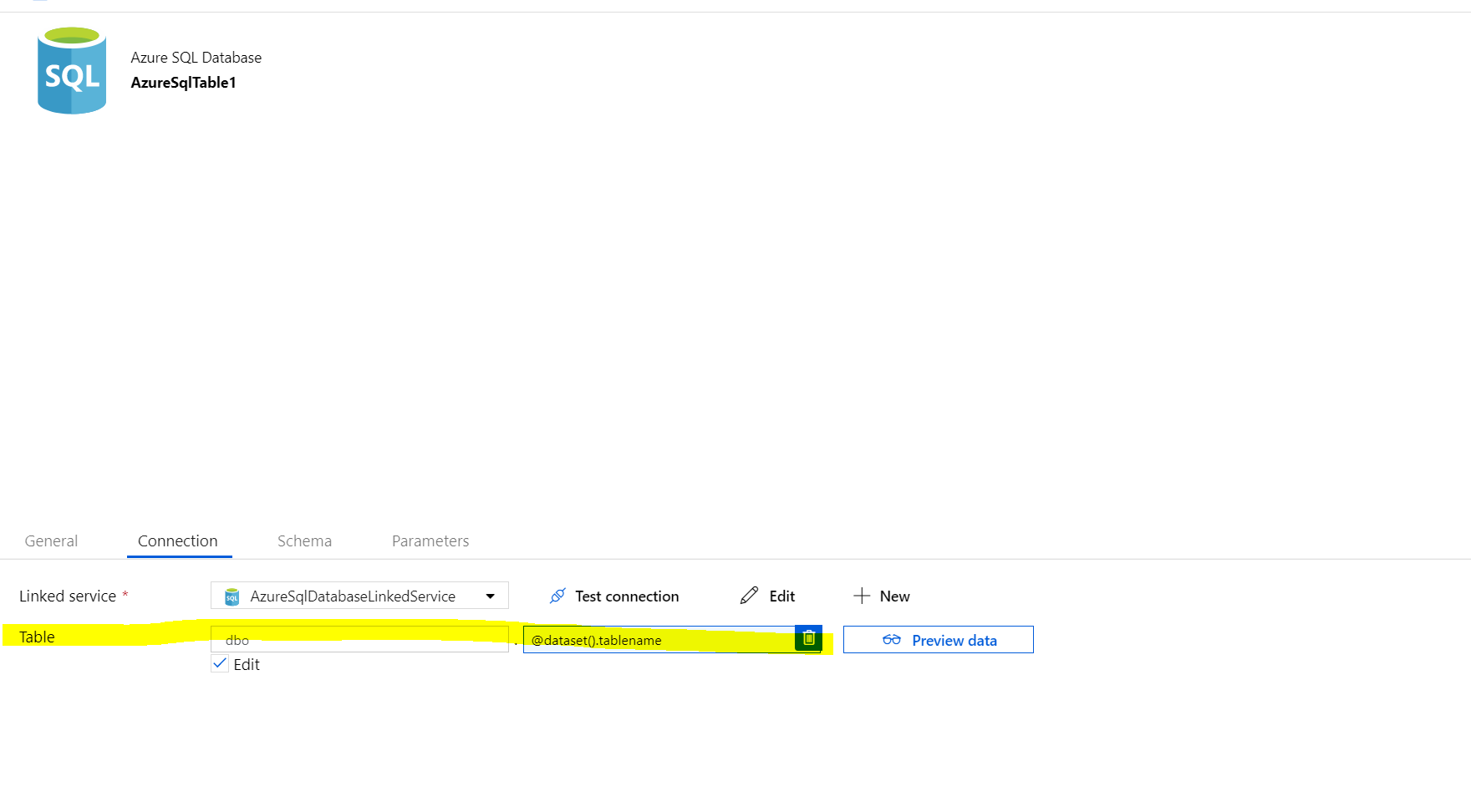Click the Edit label beside the pencil
1471x812 pixels.
pyautogui.click(x=782, y=596)
